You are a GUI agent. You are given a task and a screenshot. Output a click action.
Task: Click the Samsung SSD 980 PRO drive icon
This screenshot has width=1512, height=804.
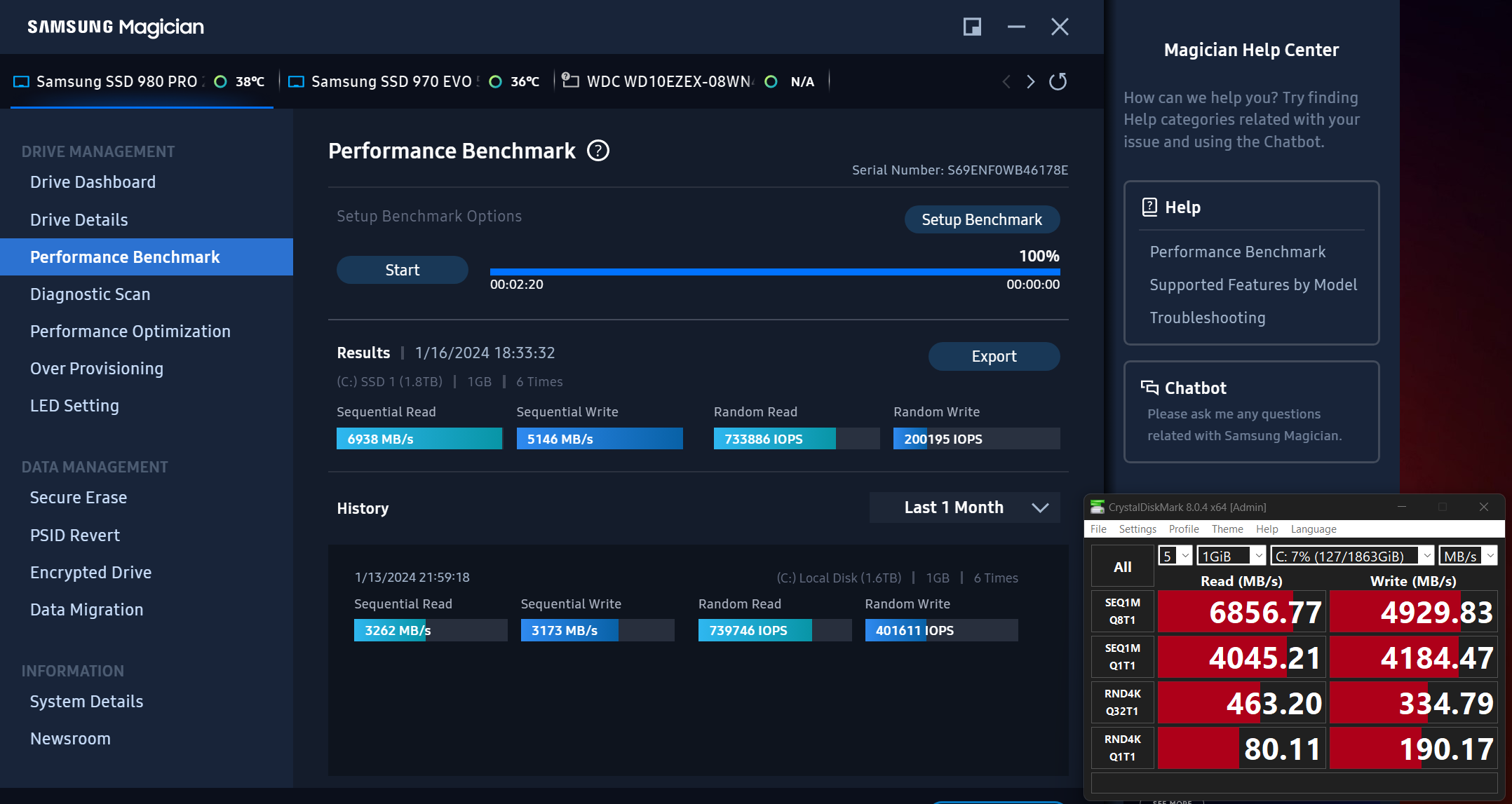22,82
